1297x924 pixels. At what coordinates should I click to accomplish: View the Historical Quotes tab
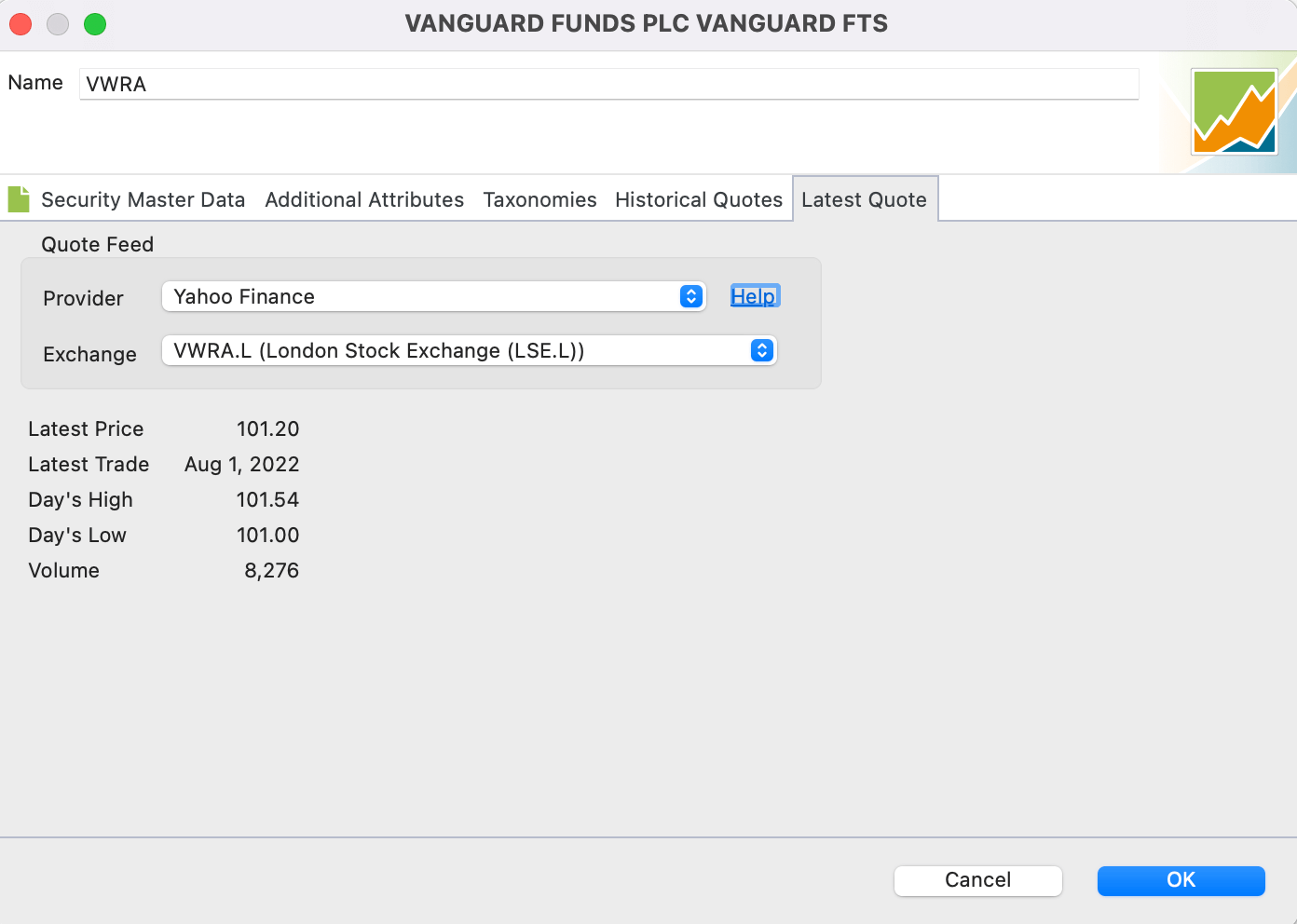click(x=699, y=199)
